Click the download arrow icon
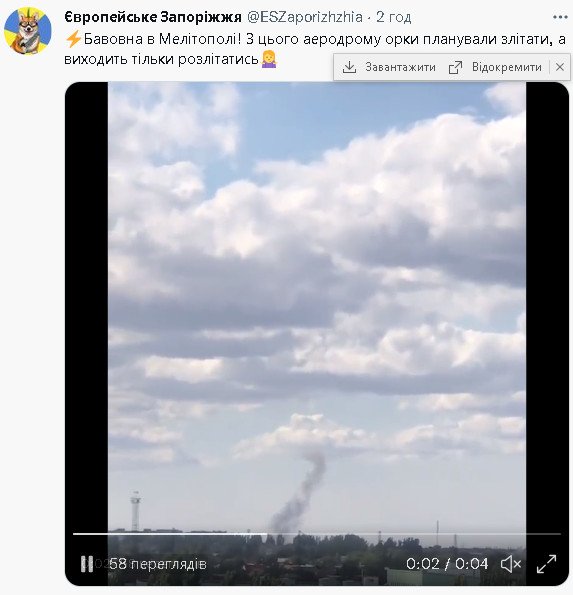Viewport: 573px width, 595px height. point(349,68)
